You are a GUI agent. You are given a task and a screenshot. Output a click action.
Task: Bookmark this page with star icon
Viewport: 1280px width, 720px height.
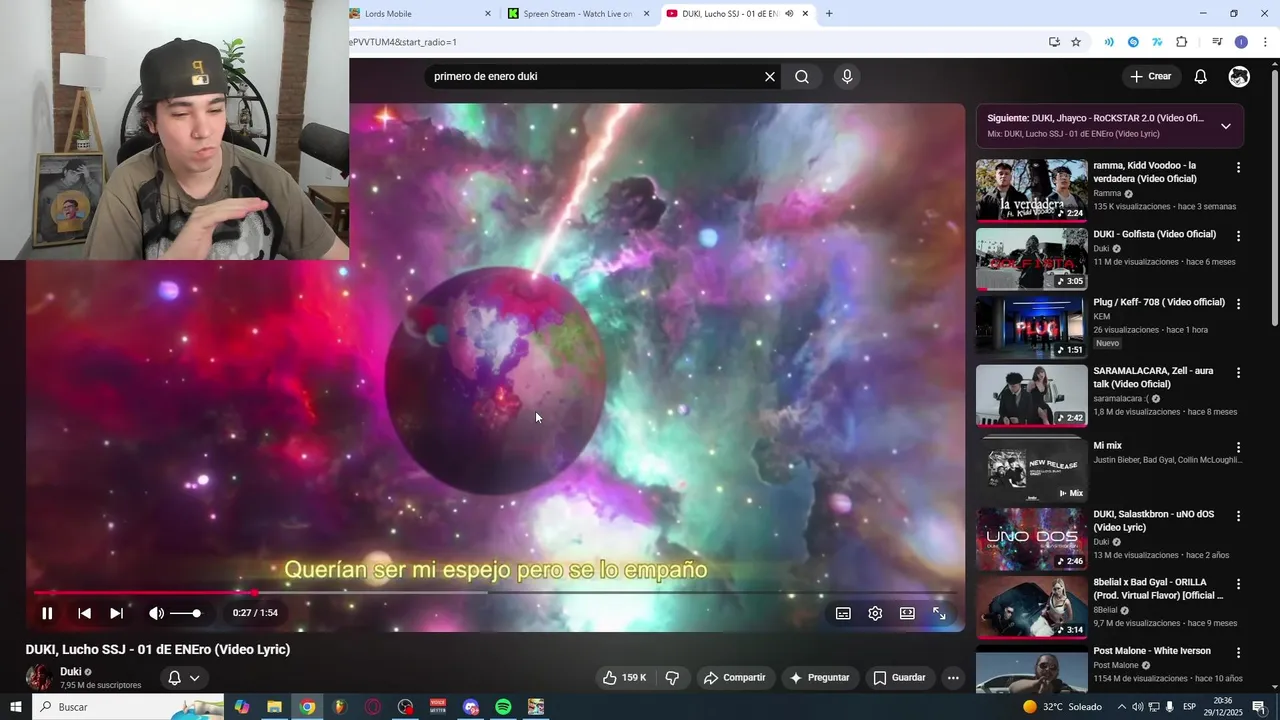1076,42
